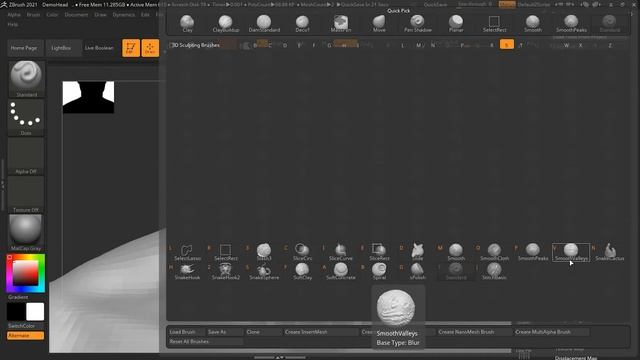
Task: Open the Texture Off picker
Action: click(26, 194)
